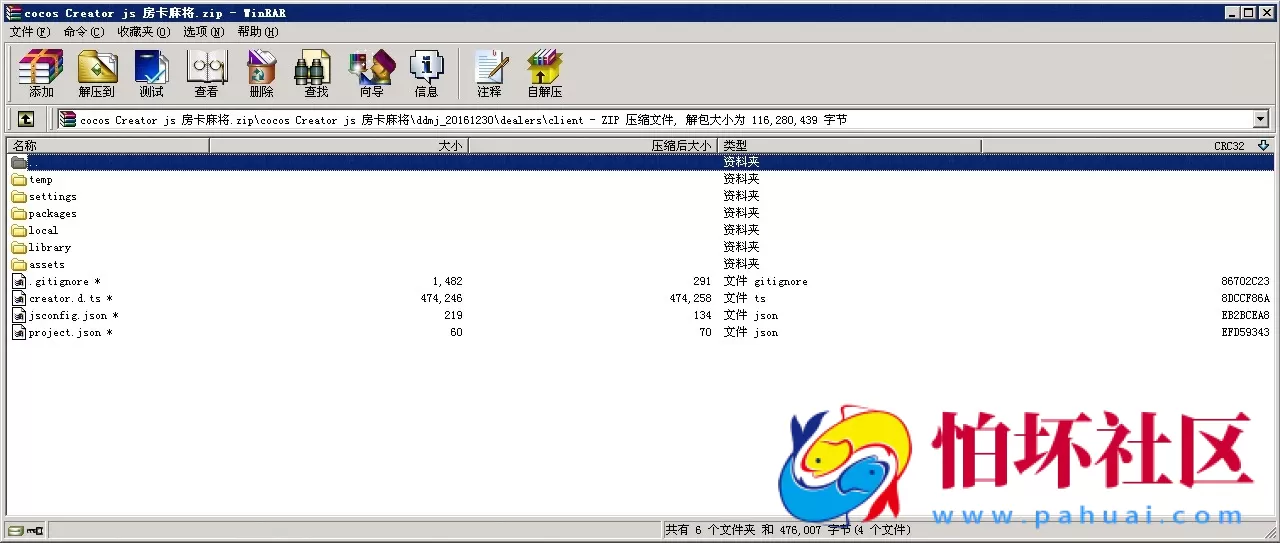This screenshot has width=1280, height=543.
Task: Expand the address path dropdown arrow
Action: 1260,119
